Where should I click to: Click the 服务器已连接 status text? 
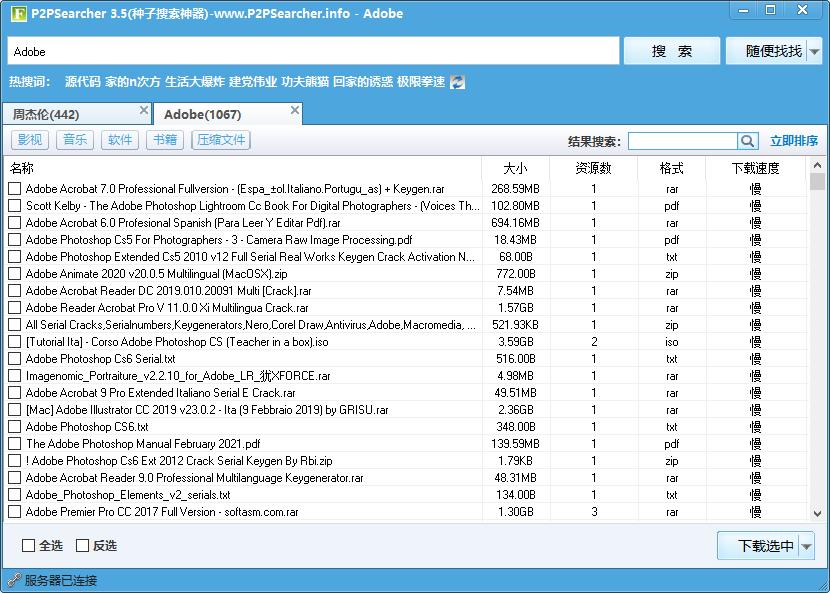61,581
